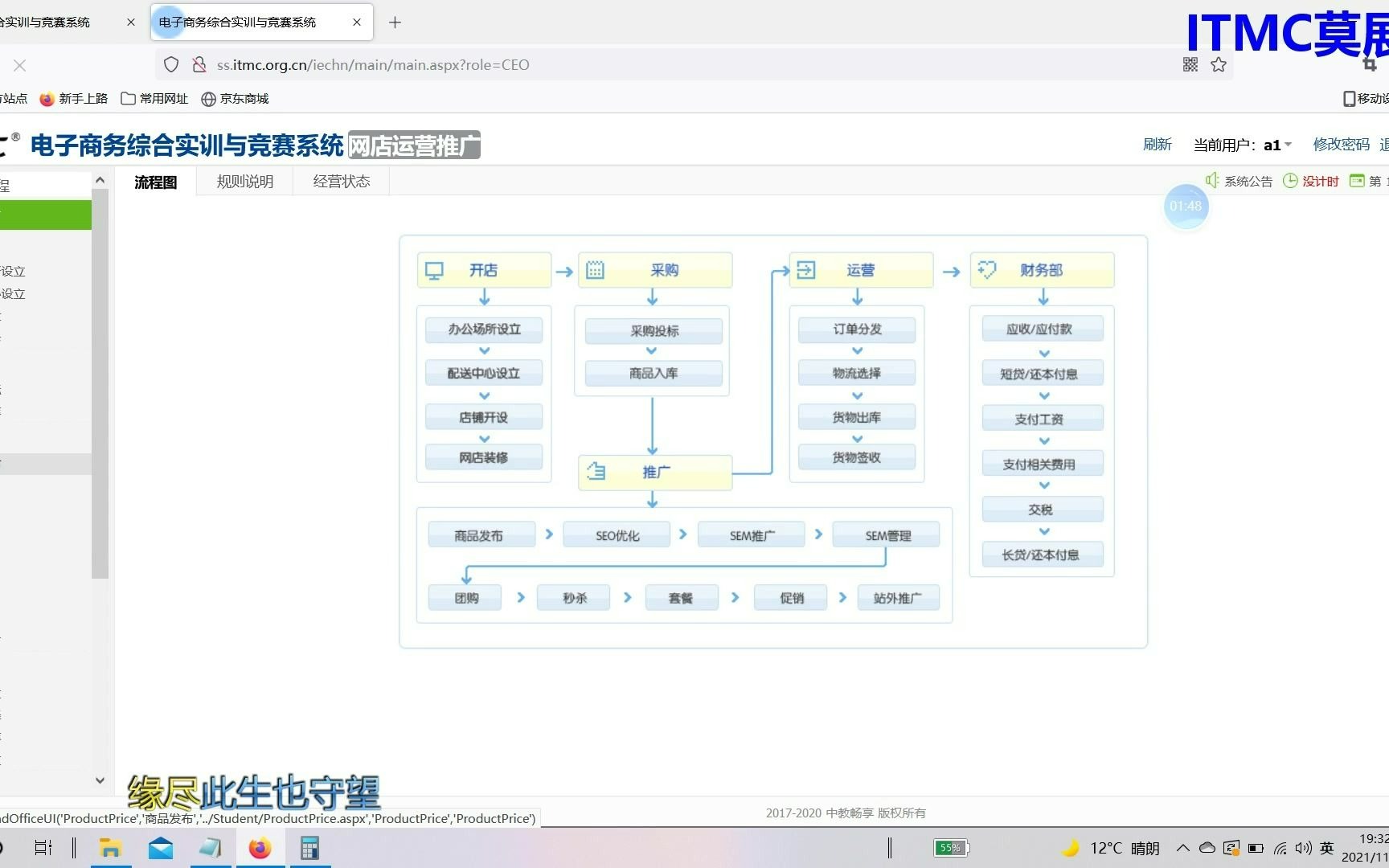Click the 开店 monitor icon in the flowchart
Screen dimensions: 1389x868
coord(434,270)
